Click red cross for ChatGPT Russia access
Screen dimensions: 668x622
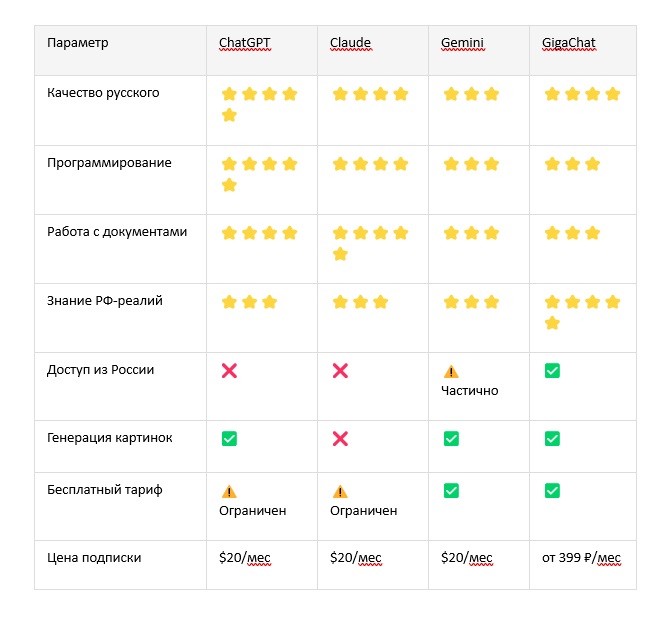coord(229,371)
